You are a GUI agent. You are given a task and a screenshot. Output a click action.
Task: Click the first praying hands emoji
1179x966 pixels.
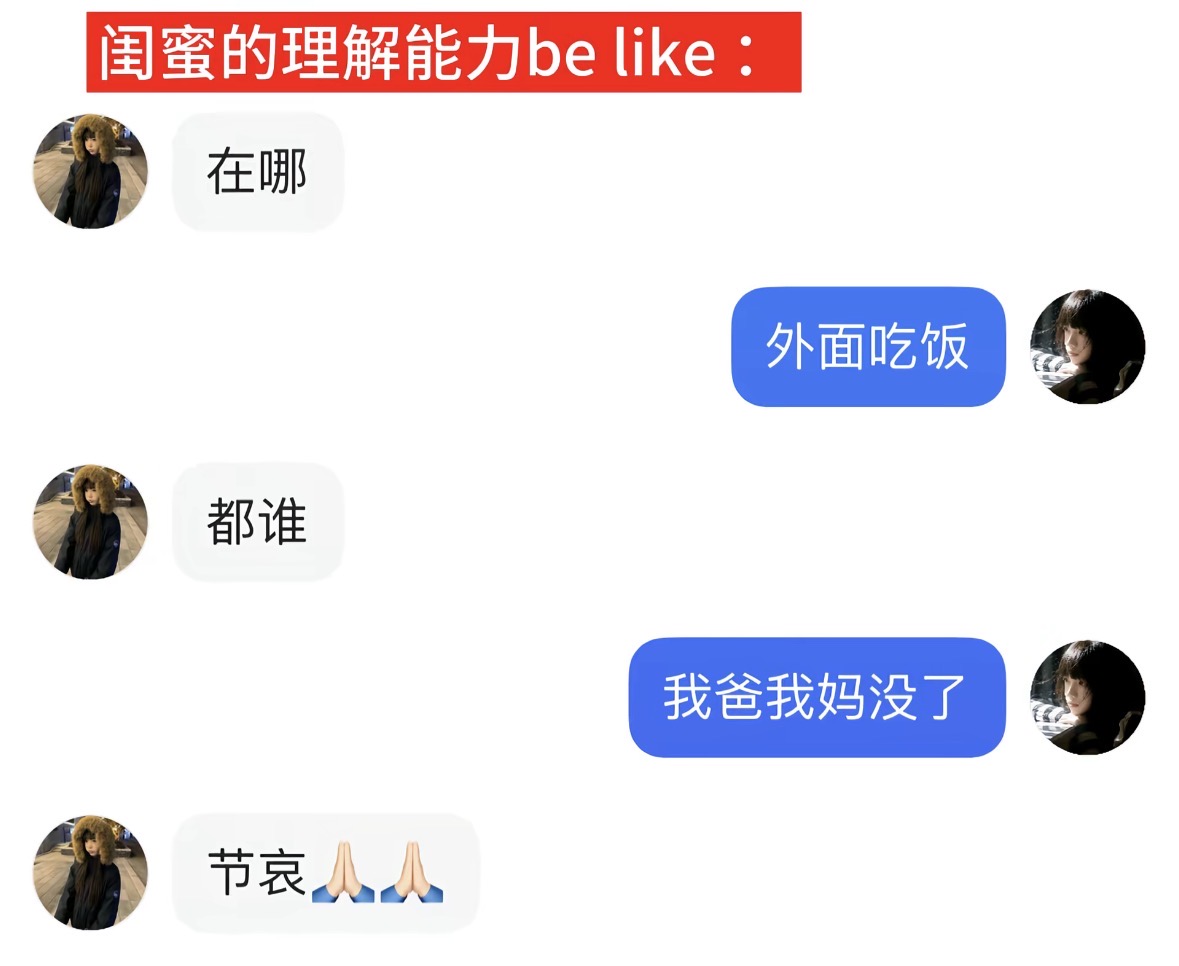pos(343,873)
